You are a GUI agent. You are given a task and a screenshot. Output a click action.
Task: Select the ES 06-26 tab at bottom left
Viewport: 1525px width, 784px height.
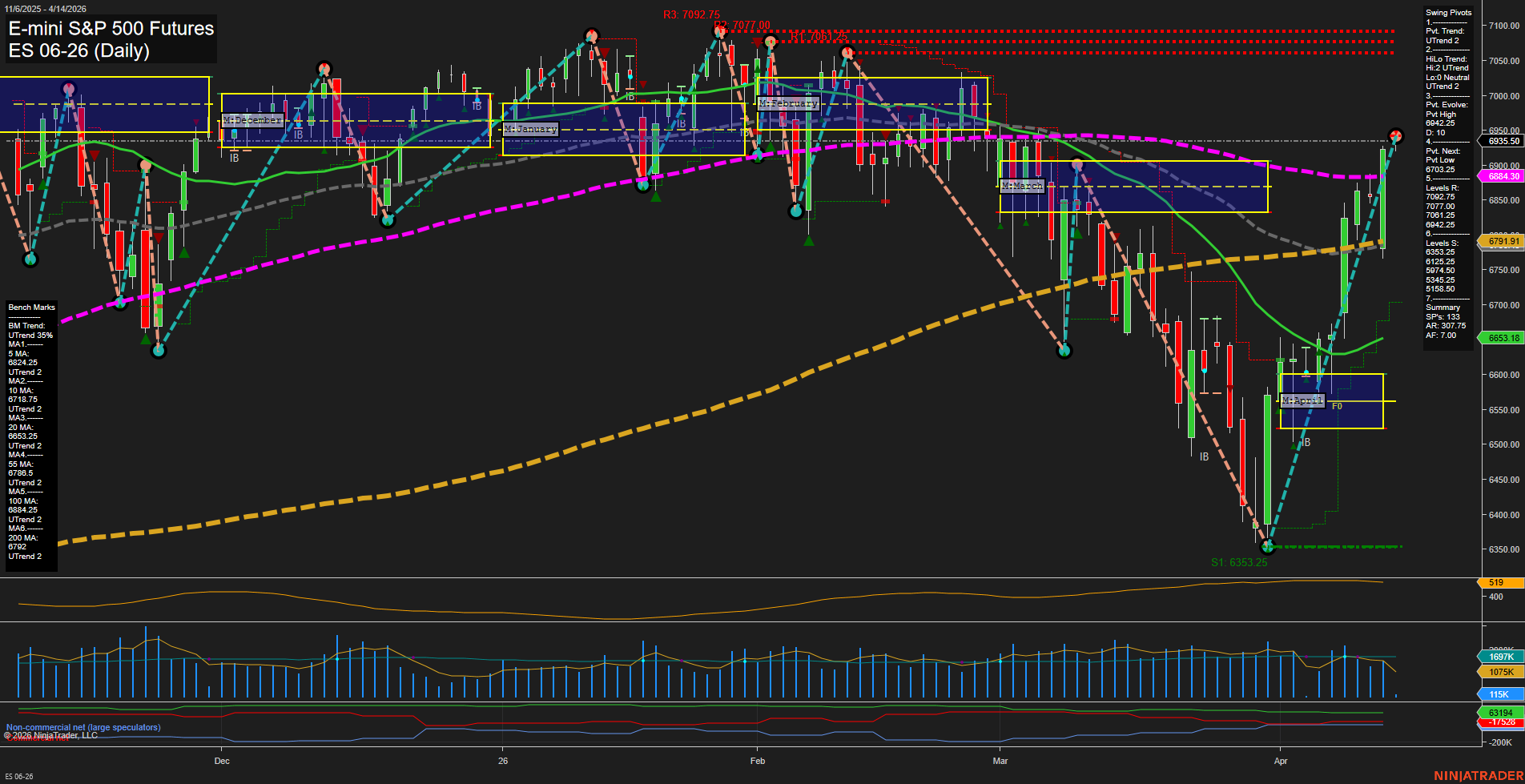point(21,778)
